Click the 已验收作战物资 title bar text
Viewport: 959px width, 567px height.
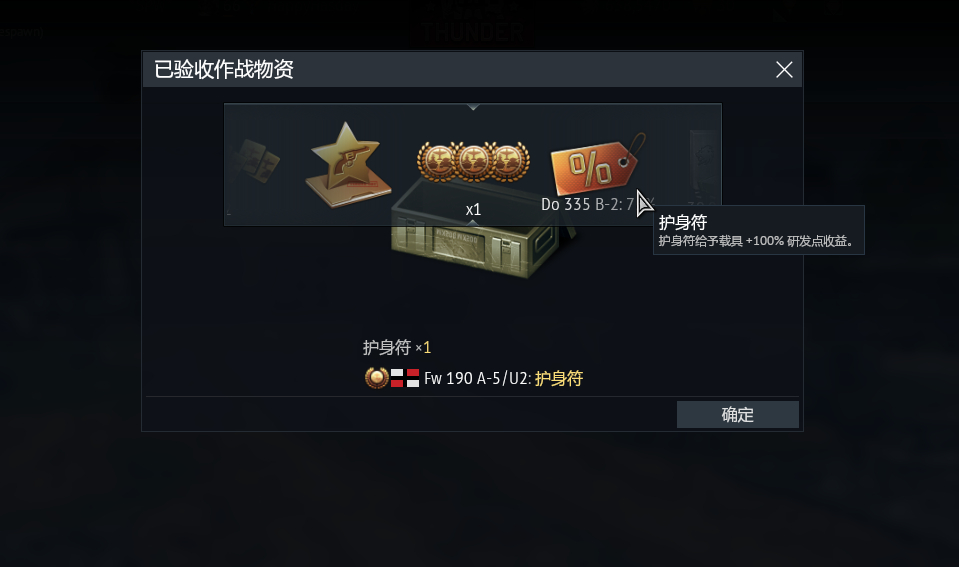pos(224,69)
